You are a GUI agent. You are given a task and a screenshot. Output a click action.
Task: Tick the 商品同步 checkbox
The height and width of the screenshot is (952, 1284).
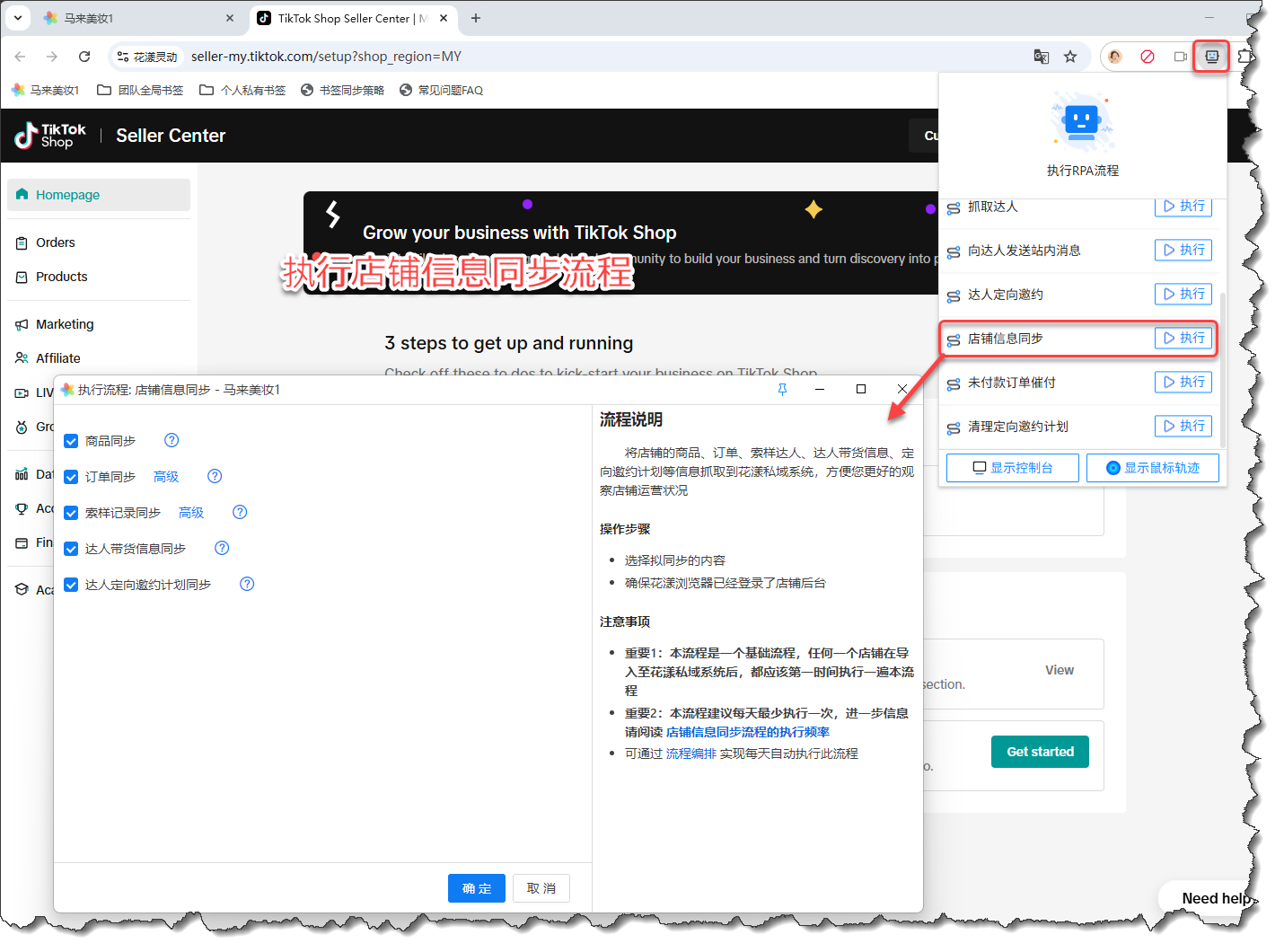(x=71, y=441)
